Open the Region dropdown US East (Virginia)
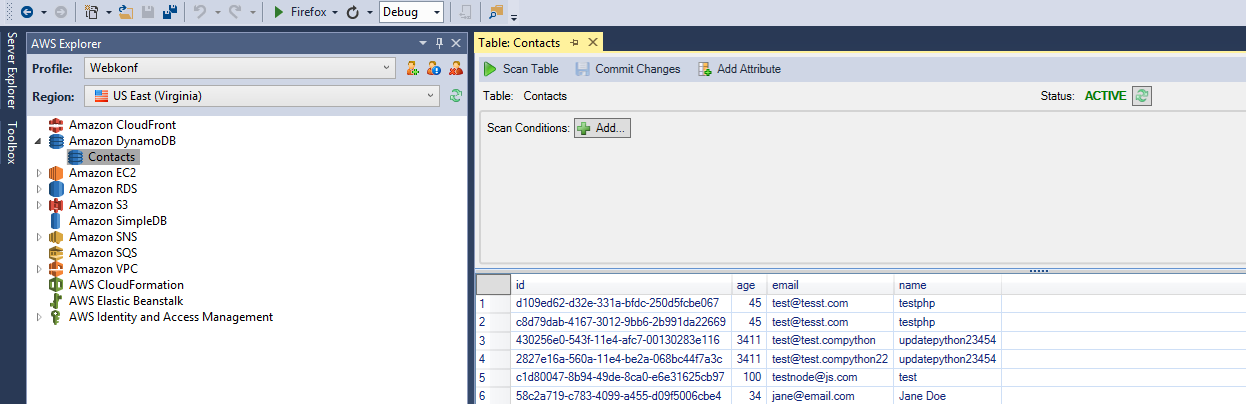1246x404 pixels. pos(261,96)
